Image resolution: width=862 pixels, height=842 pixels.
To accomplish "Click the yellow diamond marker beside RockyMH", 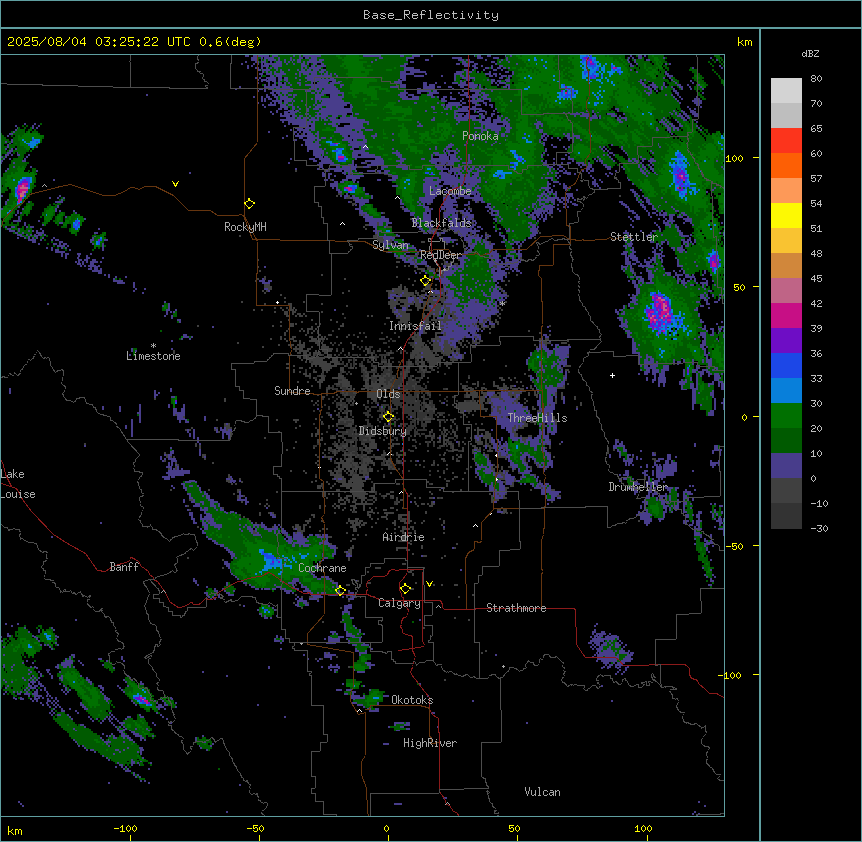I will pyautogui.click(x=250, y=204).
